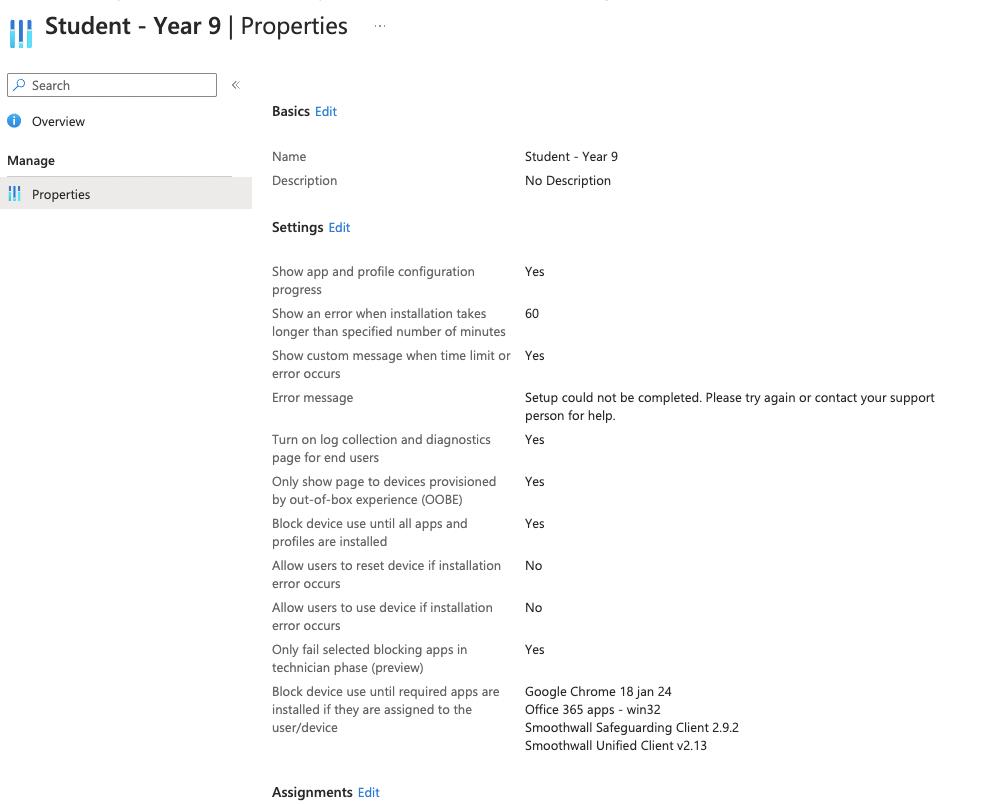Click the "Setup could not be completed" error message
This screenshot has width=983, height=804.
(x=729, y=406)
